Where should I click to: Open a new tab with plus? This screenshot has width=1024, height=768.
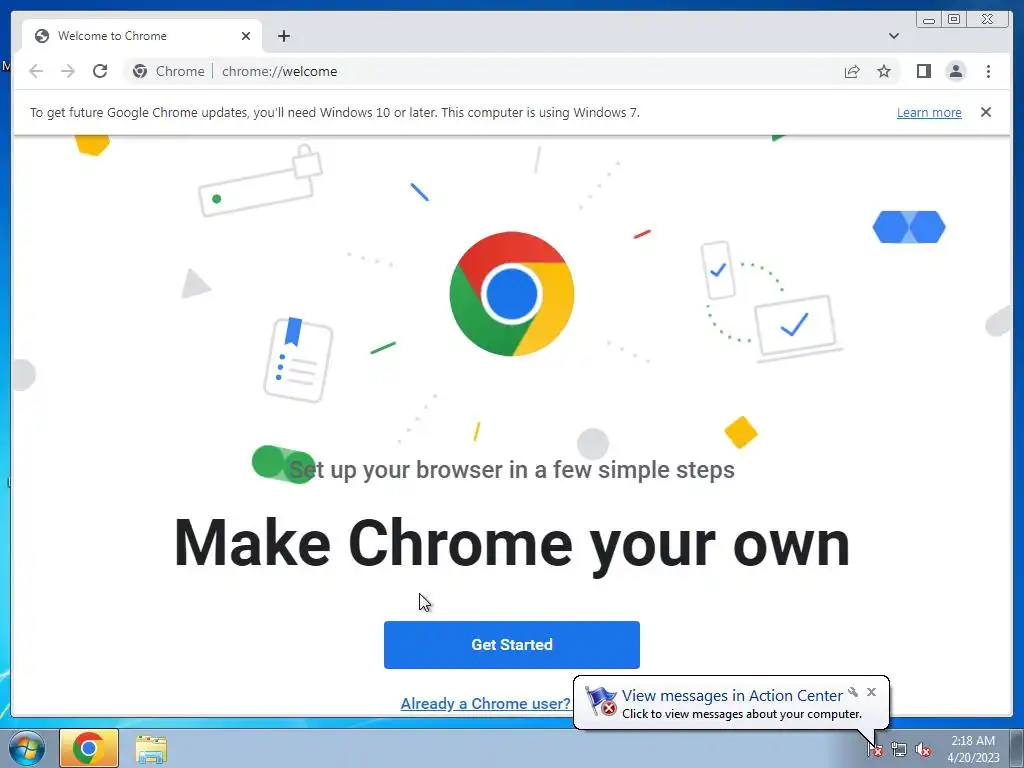point(283,36)
